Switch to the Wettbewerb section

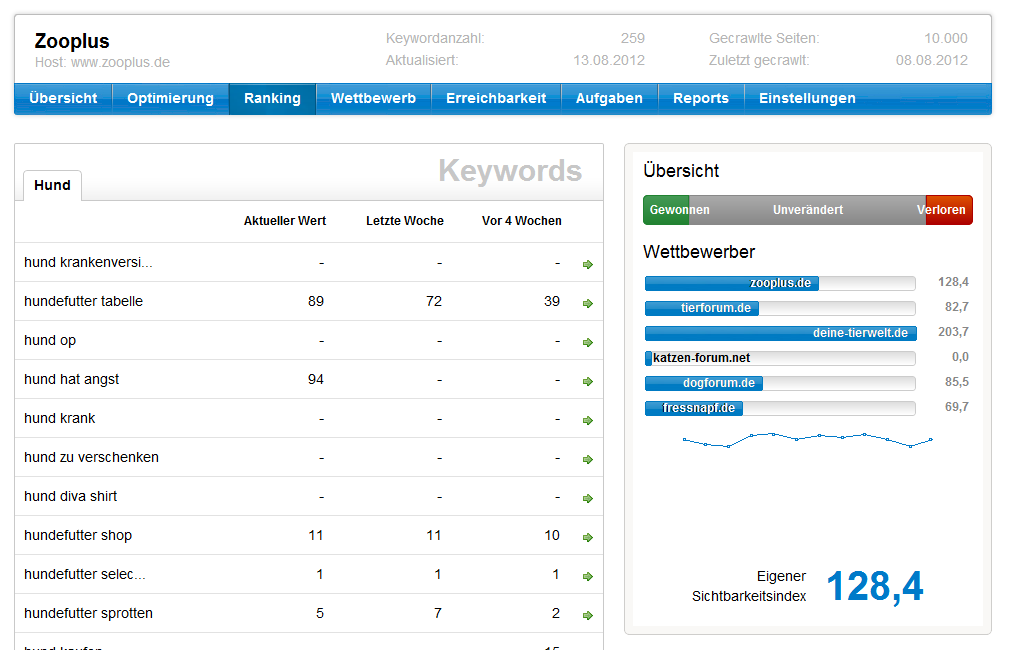(373, 98)
